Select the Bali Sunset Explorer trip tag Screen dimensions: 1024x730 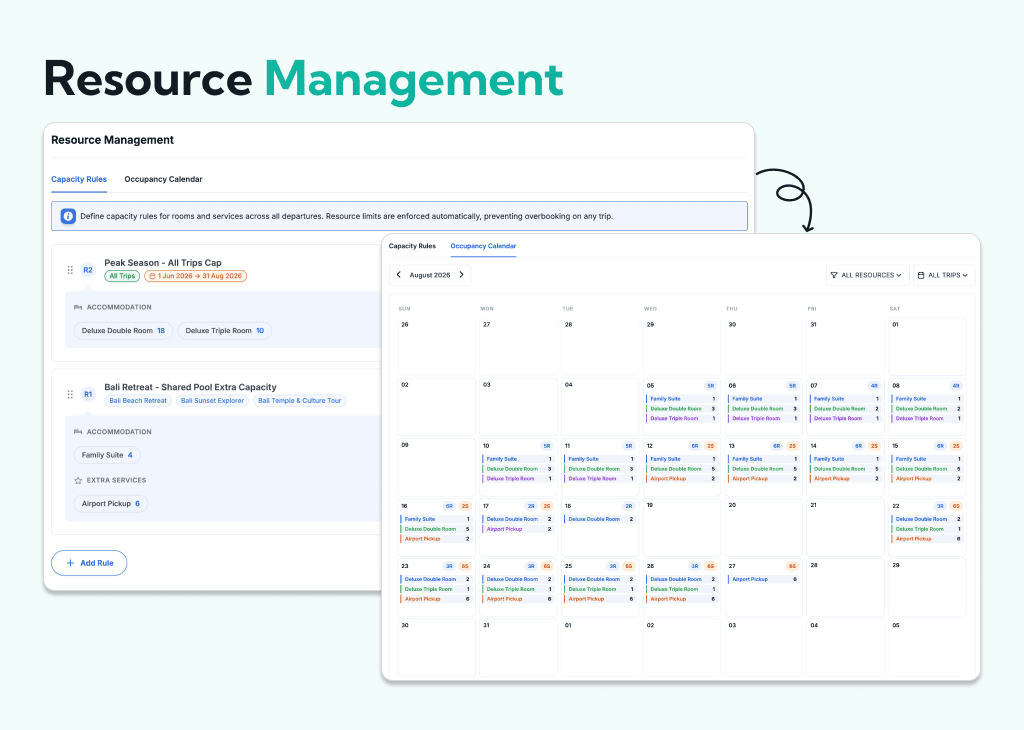(212, 401)
